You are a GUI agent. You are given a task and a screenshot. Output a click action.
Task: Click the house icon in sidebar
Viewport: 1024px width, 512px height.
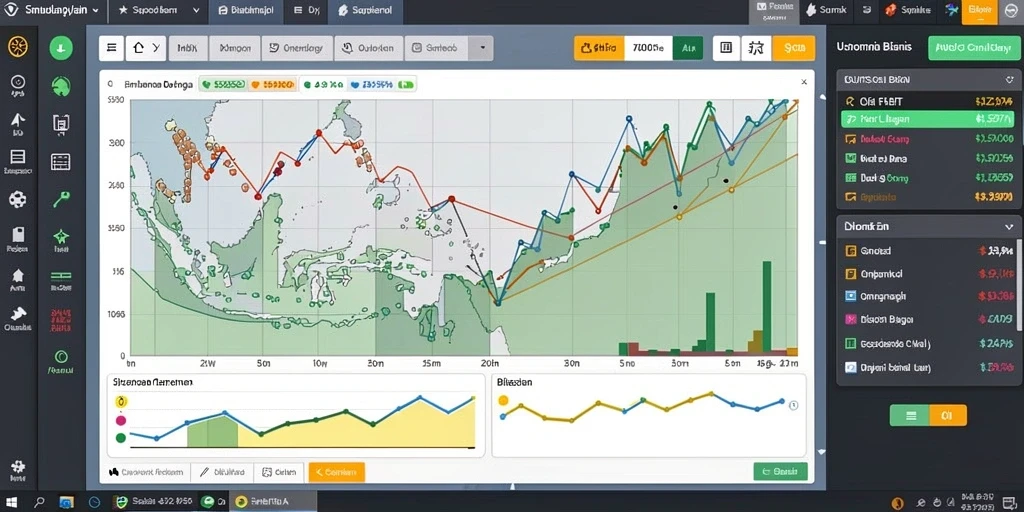[18, 276]
